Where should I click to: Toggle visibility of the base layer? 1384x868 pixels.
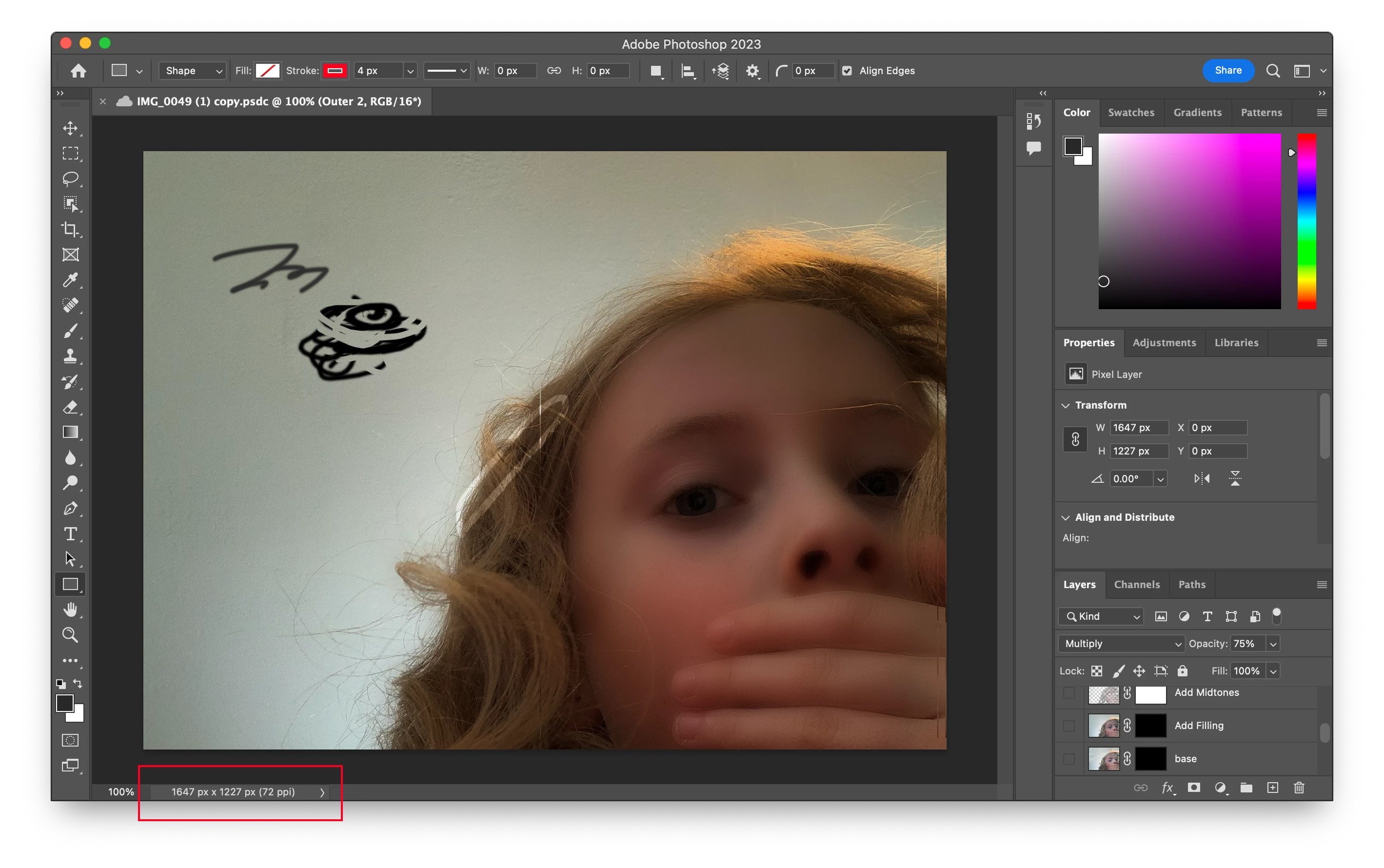click(1069, 758)
